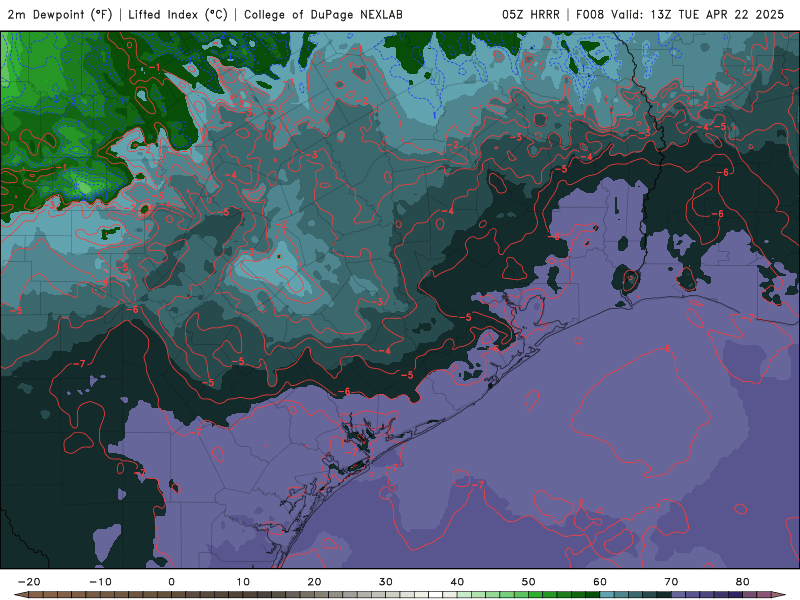The height and width of the screenshot is (600, 800).
Task: Click the 40 tick label on color scale
Action: click(457, 582)
